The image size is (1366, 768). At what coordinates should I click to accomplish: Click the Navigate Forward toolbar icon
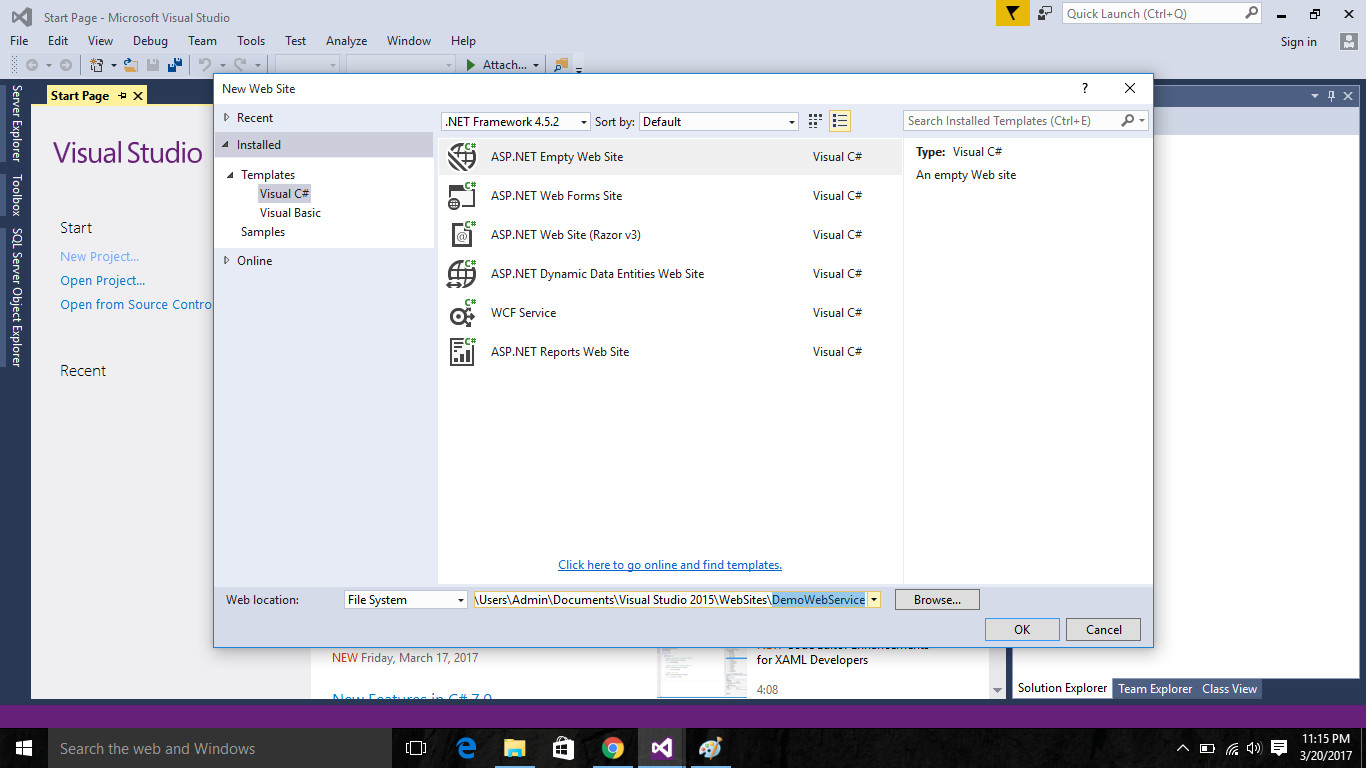66,65
